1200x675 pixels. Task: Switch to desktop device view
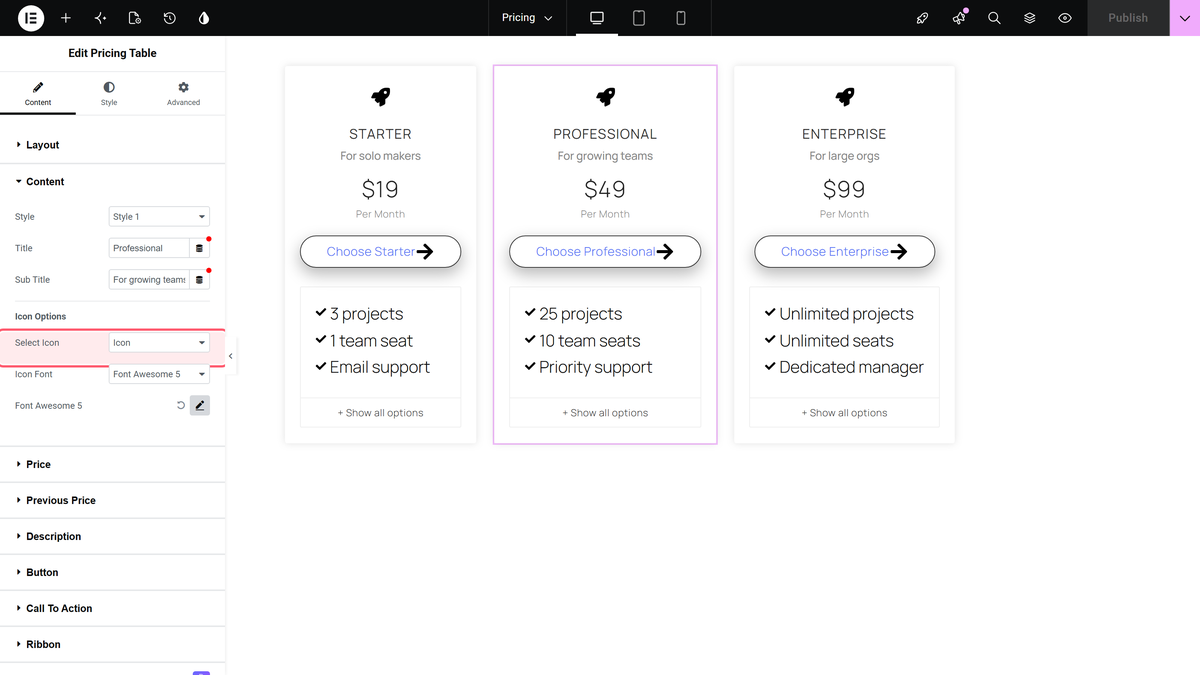(x=597, y=18)
